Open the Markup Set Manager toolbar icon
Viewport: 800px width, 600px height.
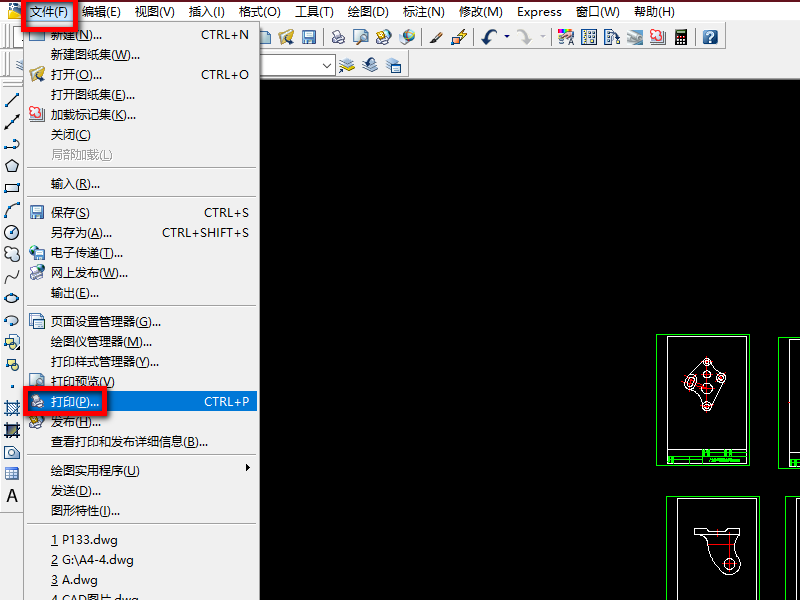658,37
